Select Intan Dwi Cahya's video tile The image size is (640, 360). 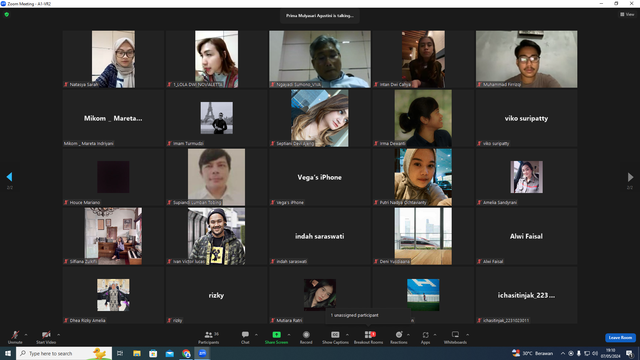[423, 59]
